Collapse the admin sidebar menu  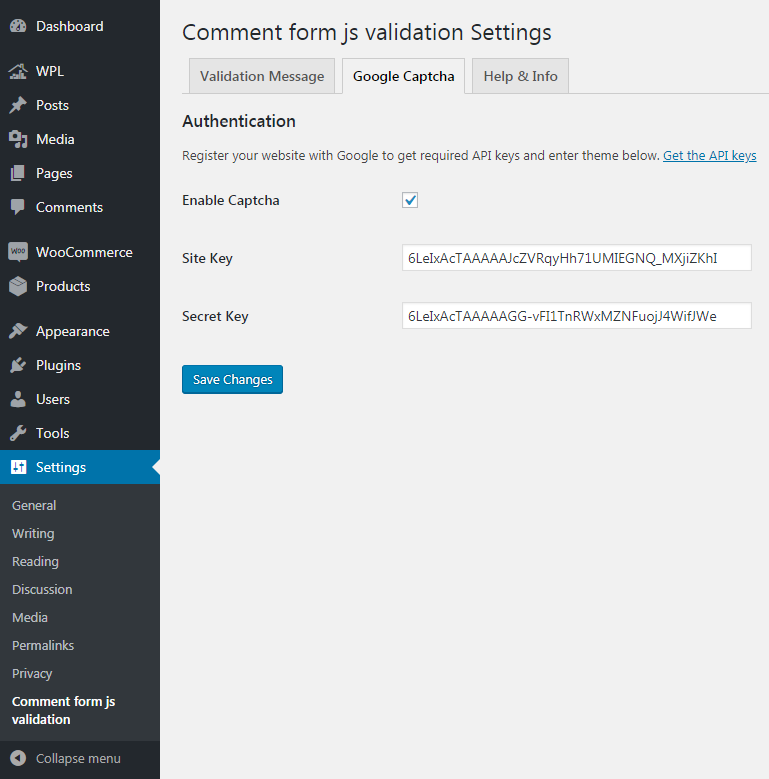click(x=66, y=758)
